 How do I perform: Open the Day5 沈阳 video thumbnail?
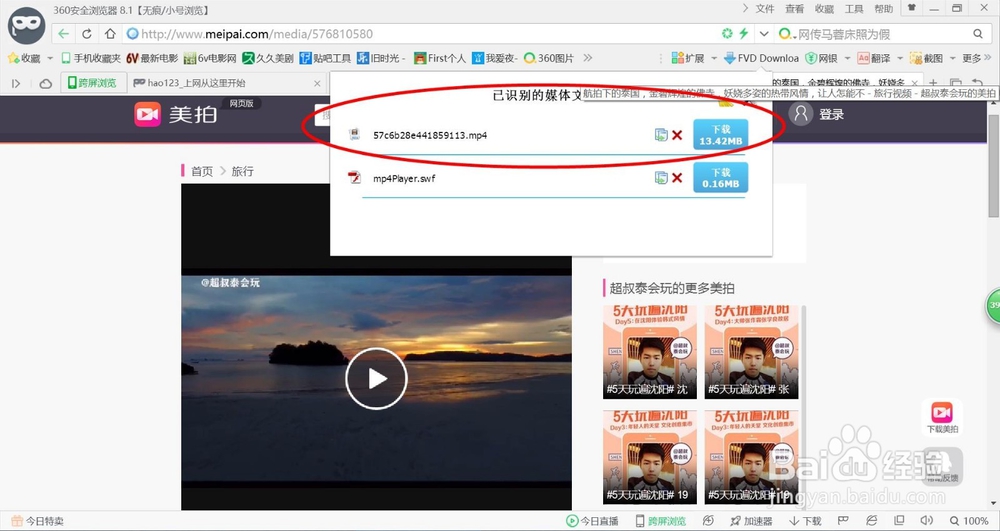[x=650, y=352]
